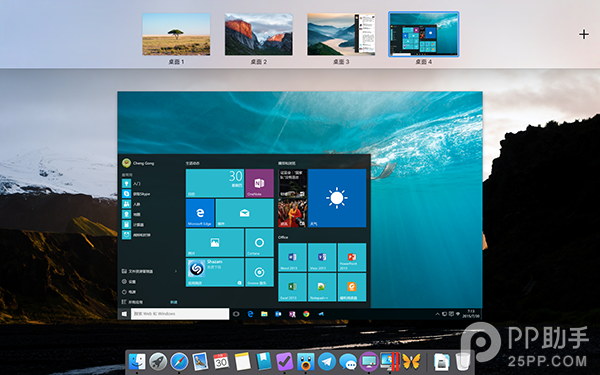Expand the File Explorer jump list arrow

click(176, 271)
